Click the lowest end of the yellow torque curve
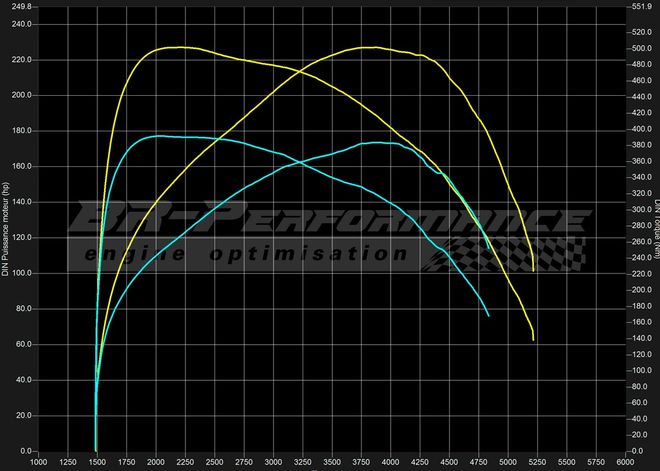 [x=534, y=340]
